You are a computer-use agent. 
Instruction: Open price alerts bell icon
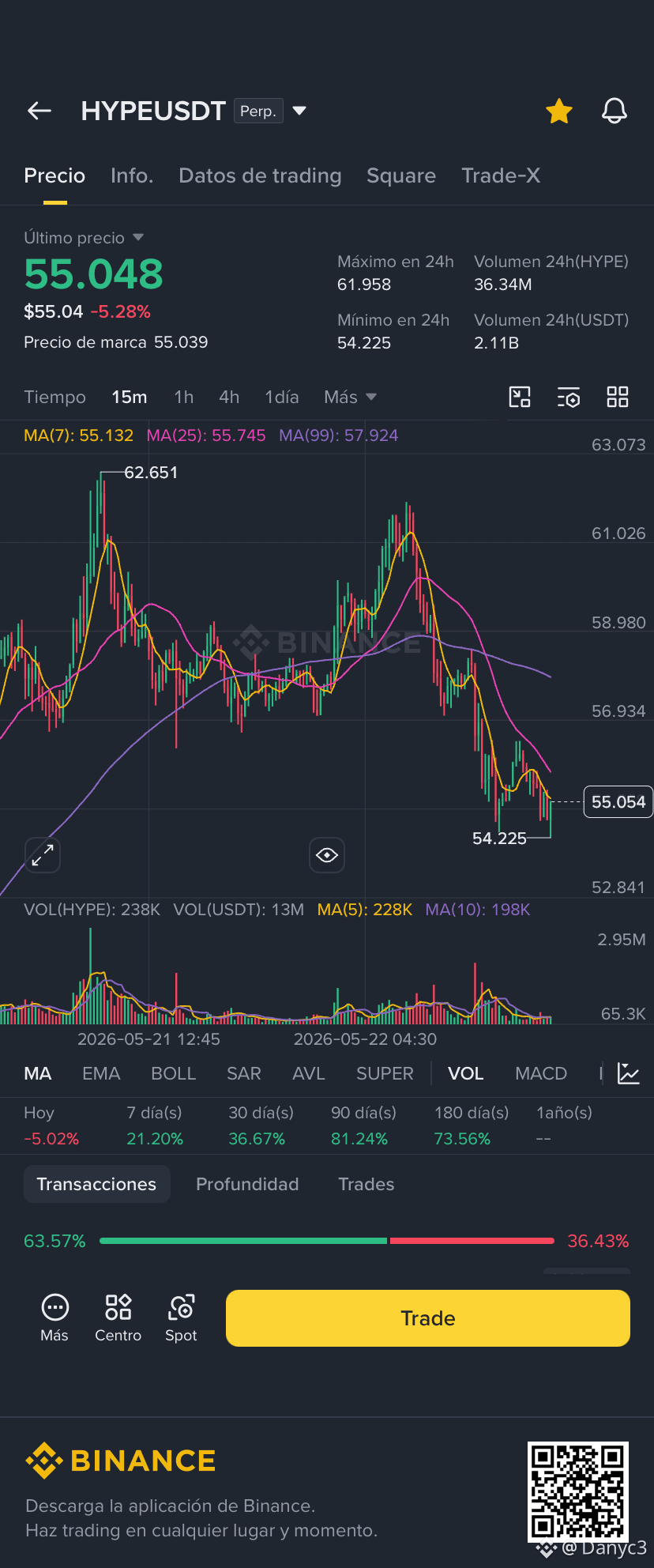(x=615, y=111)
